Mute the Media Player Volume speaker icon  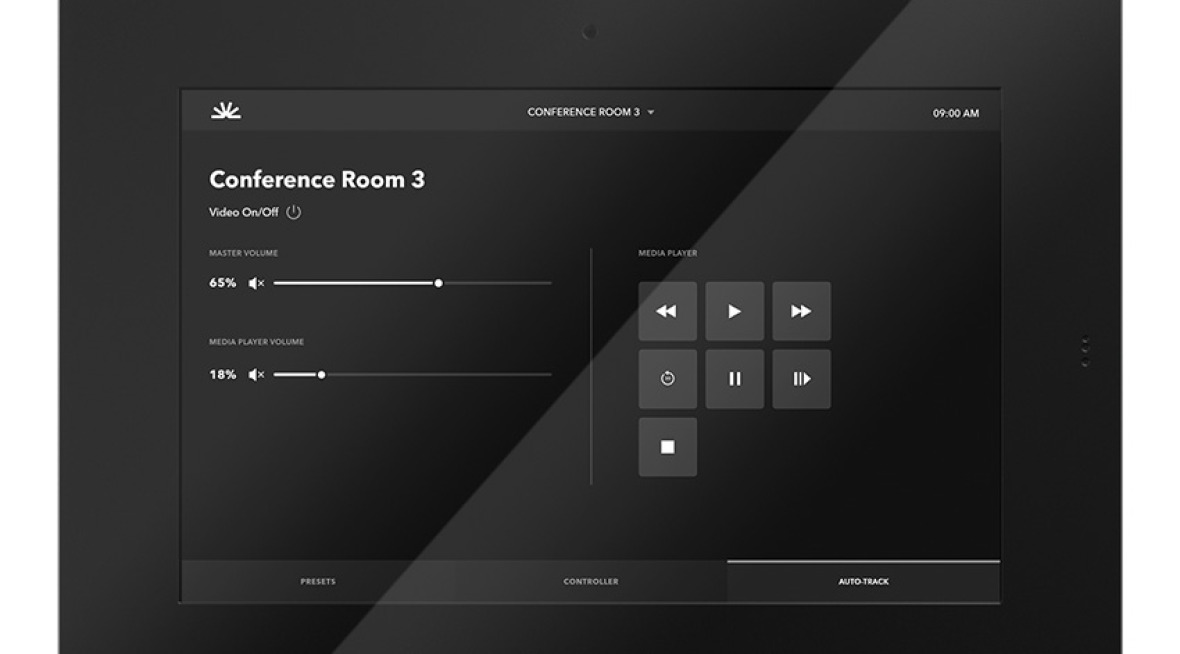point(254,376)
